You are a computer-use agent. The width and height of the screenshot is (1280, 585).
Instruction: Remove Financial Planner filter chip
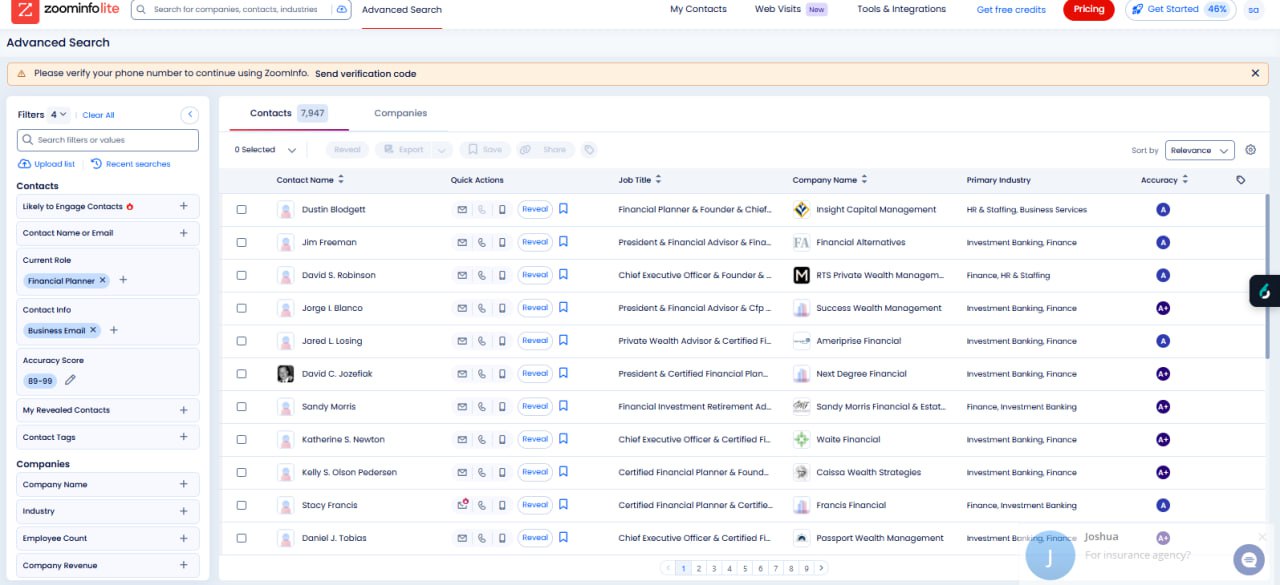pos(102,281)
